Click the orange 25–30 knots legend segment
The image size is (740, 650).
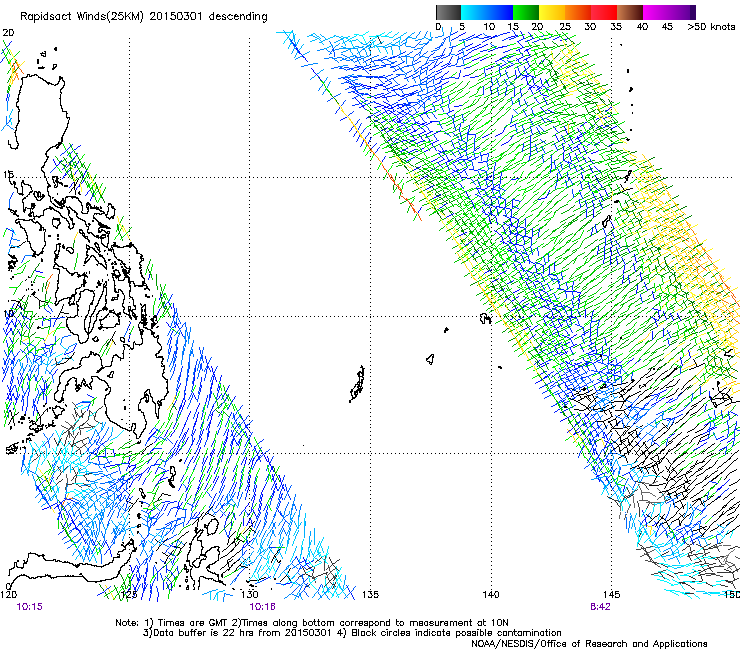(578, 12)
